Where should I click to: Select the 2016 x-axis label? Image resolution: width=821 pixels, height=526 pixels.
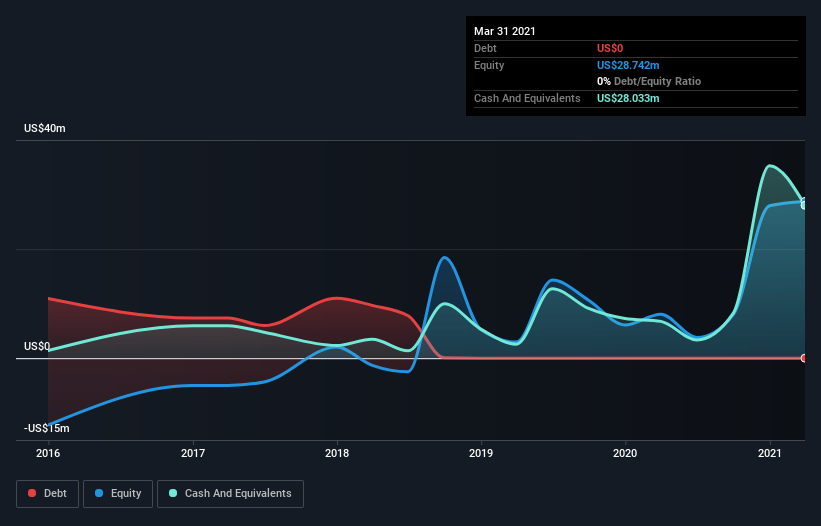[49, 453]
